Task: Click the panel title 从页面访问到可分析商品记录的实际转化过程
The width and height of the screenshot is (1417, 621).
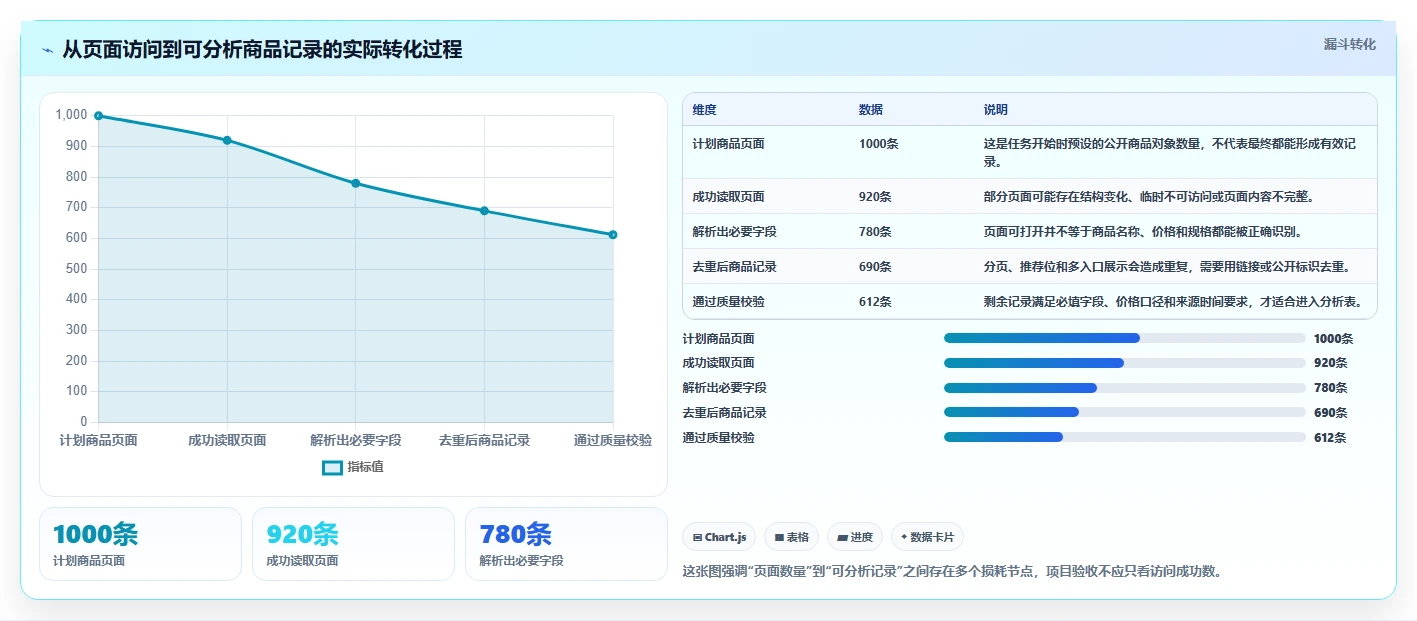Action: point(262,50)
